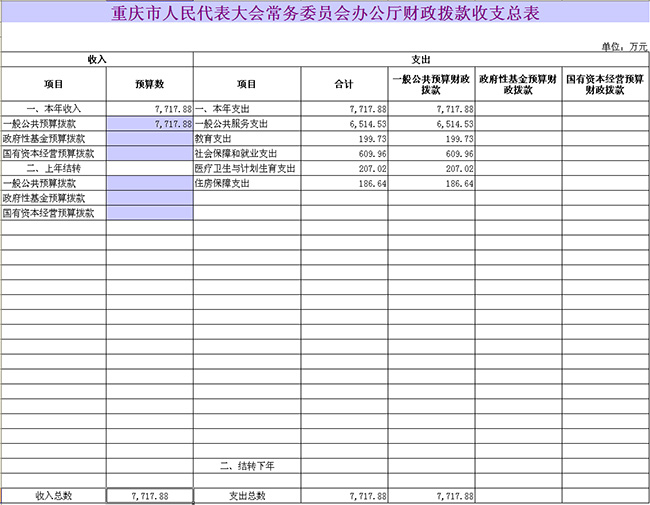
Task: Select the 支出 section header cell
Action: pos(421,60)
